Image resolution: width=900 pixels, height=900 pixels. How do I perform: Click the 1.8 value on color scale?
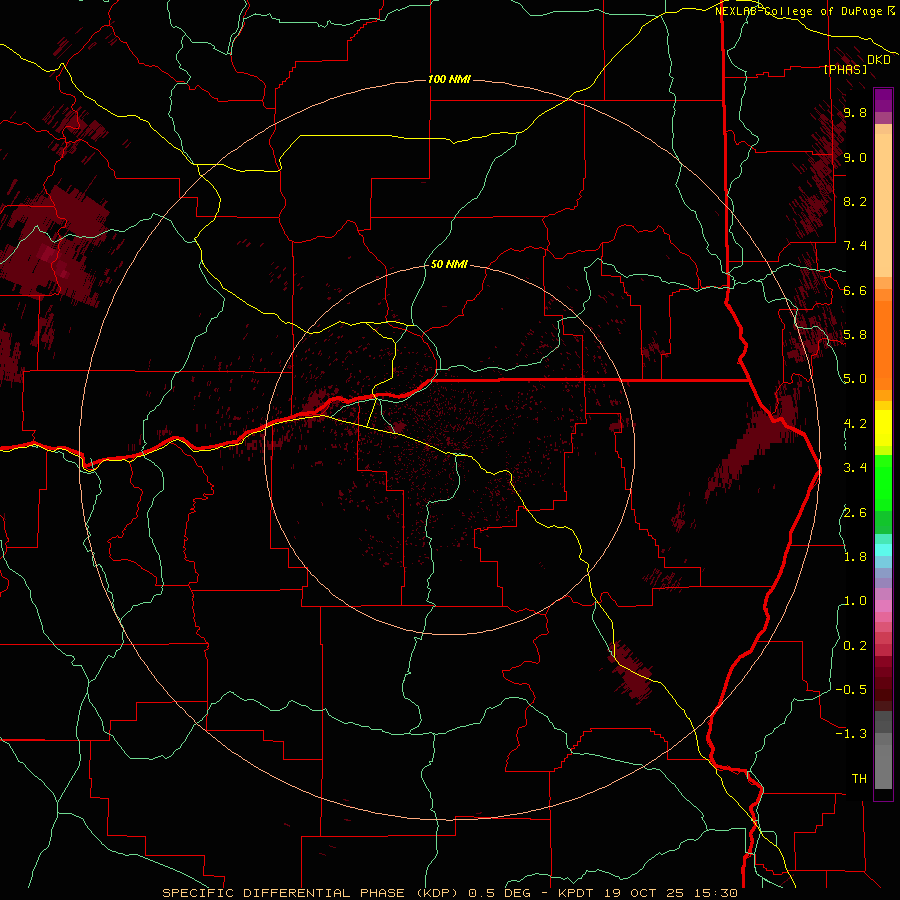point(855,557)
